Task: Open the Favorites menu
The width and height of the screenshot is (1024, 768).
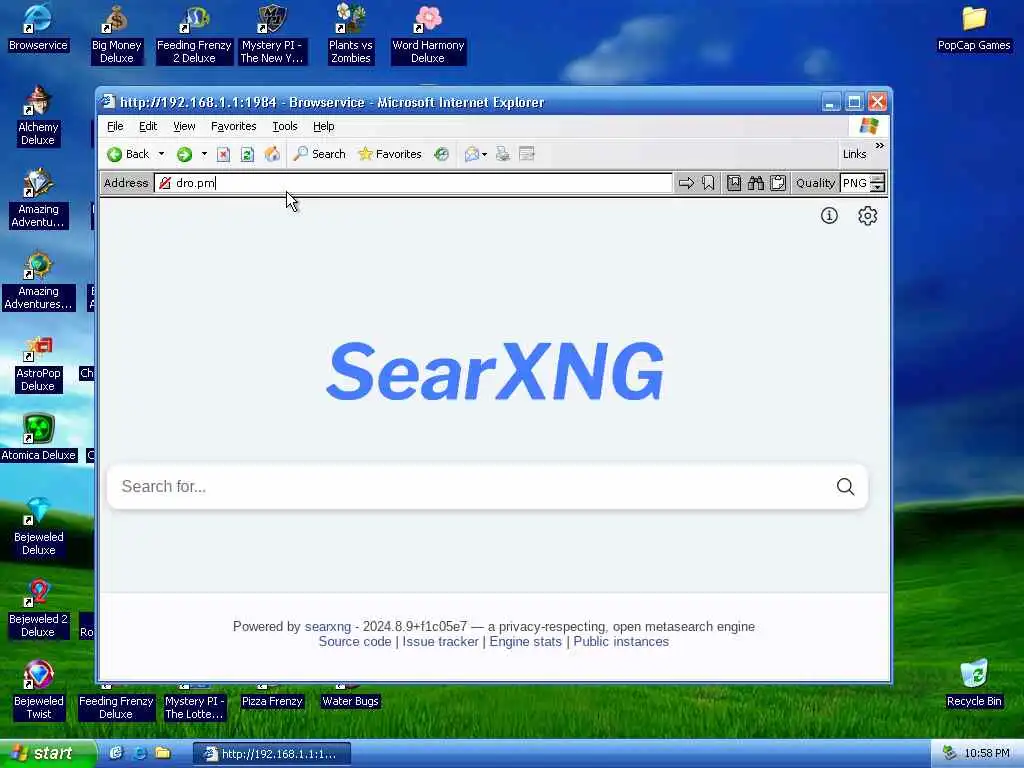Action: coord(233,126)
